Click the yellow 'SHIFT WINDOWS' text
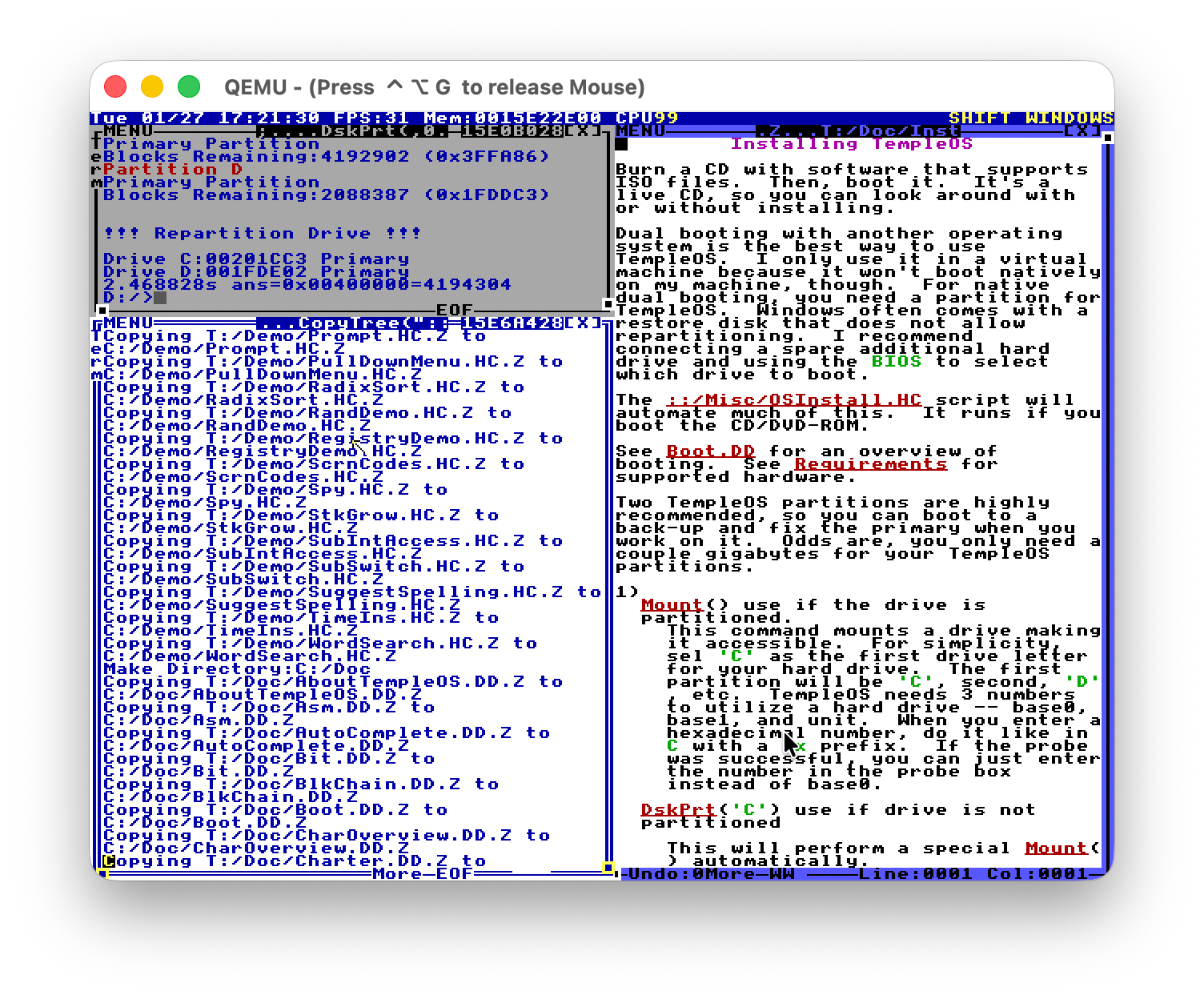The image size is (1204, 999). [x=1031, y=118]
